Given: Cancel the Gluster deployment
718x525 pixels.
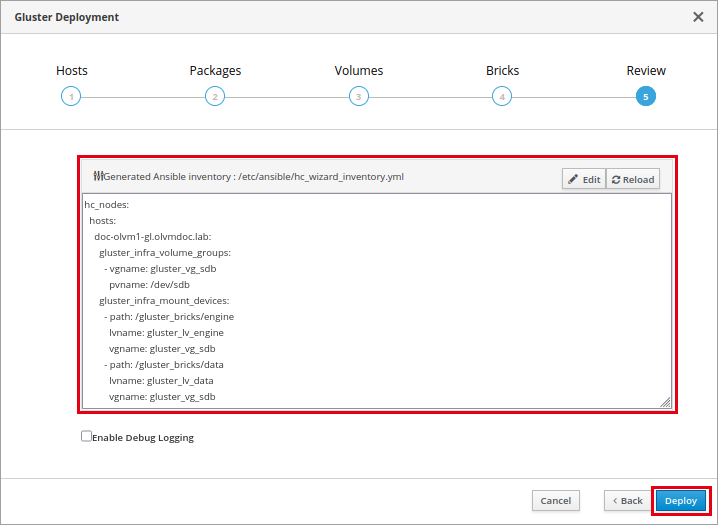Looking at the screenshot, I should coord(555,501).
